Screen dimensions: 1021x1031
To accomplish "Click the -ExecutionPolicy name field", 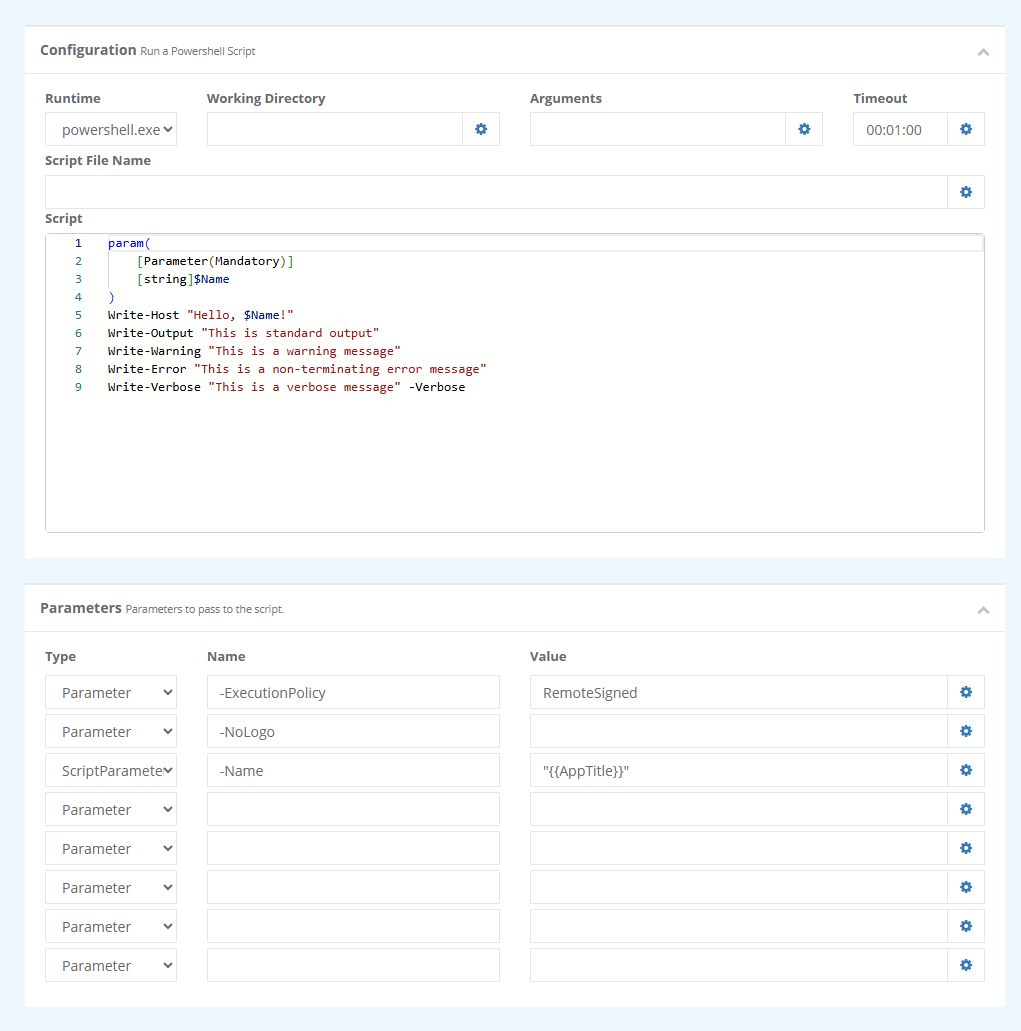I will pyautogui.click(x=352, y=692).
